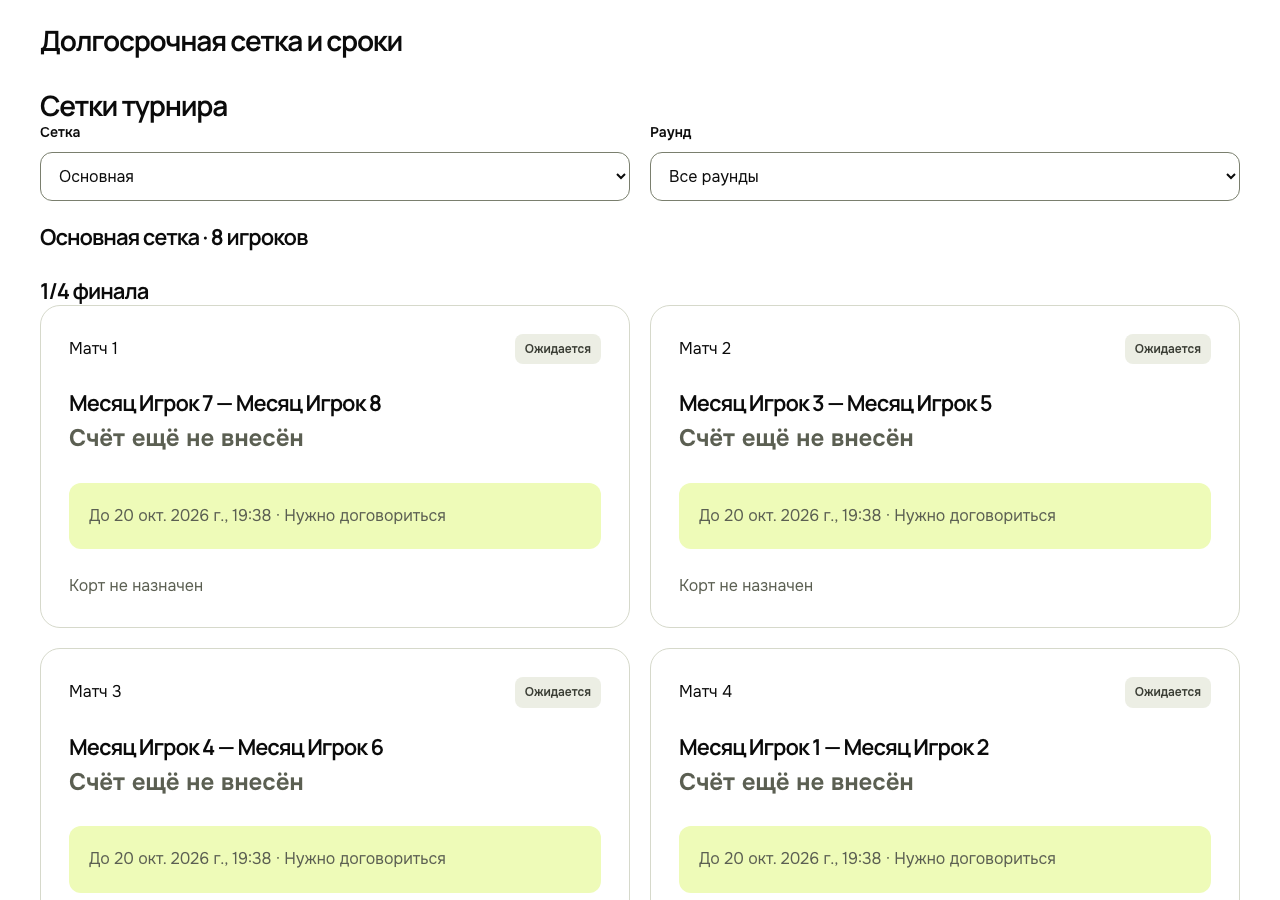Click Корт не назначен in Матч 2
This screenshot has height=900, width=1280.
tap(746, 585)
